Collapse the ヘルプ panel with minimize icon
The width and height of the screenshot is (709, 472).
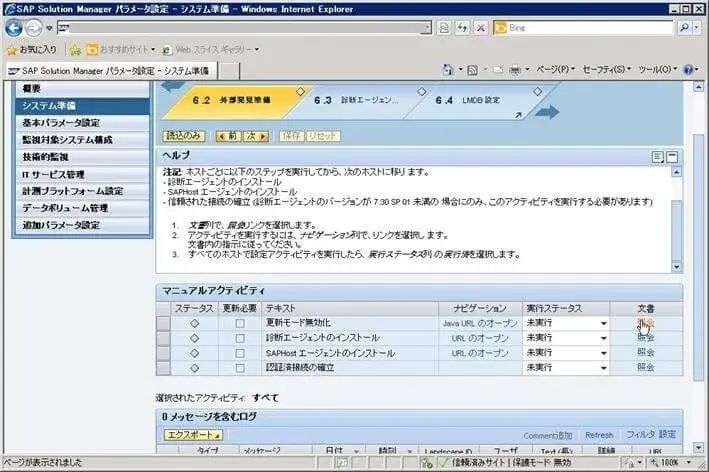(672, 157)
